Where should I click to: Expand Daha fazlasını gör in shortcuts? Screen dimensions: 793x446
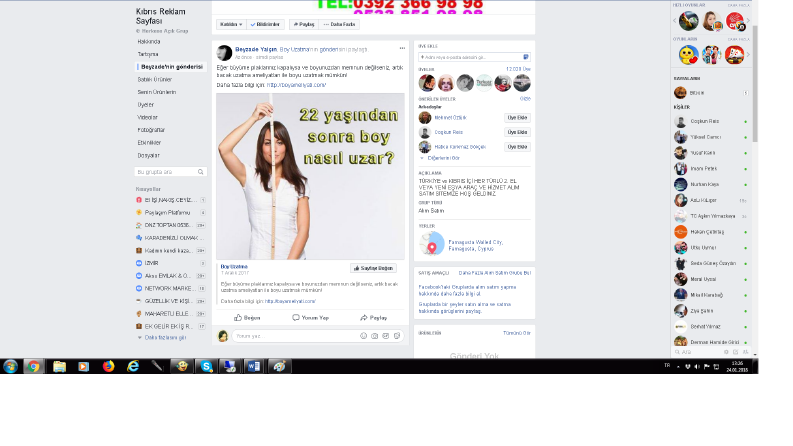[x=165, y=337]
